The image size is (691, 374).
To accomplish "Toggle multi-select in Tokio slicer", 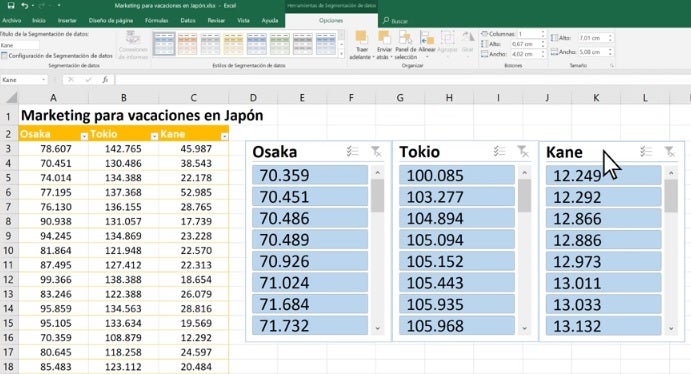I will [499, 152].
